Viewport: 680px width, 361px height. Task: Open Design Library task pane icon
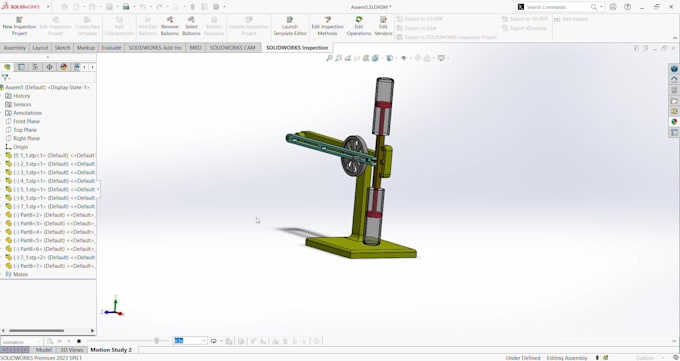click(x=674, y=90)
